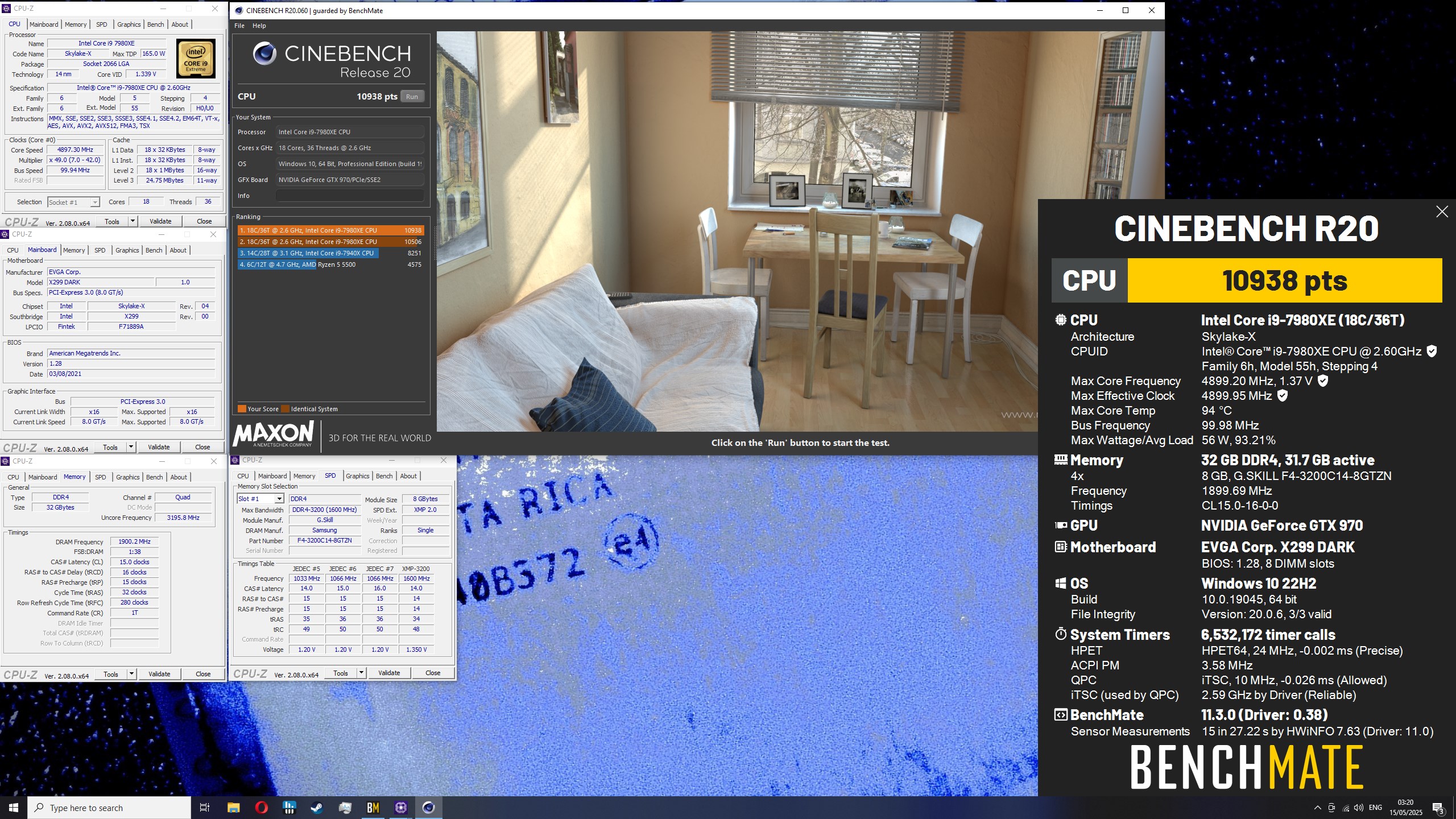Open the Cinebench Help menu
Screen dimensions: 1456x819
259,26
